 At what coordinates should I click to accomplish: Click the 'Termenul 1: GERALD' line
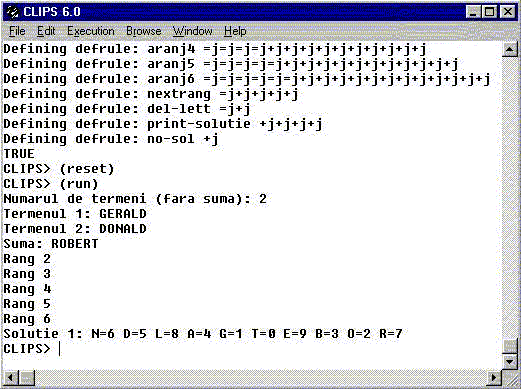tap(75, 214)
